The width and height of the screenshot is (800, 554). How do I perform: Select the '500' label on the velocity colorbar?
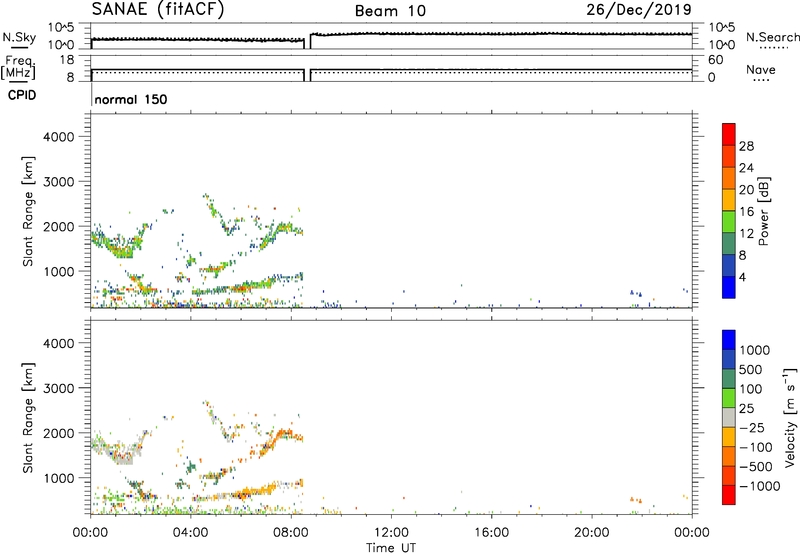pyautogui.click(x=751, y=370)
